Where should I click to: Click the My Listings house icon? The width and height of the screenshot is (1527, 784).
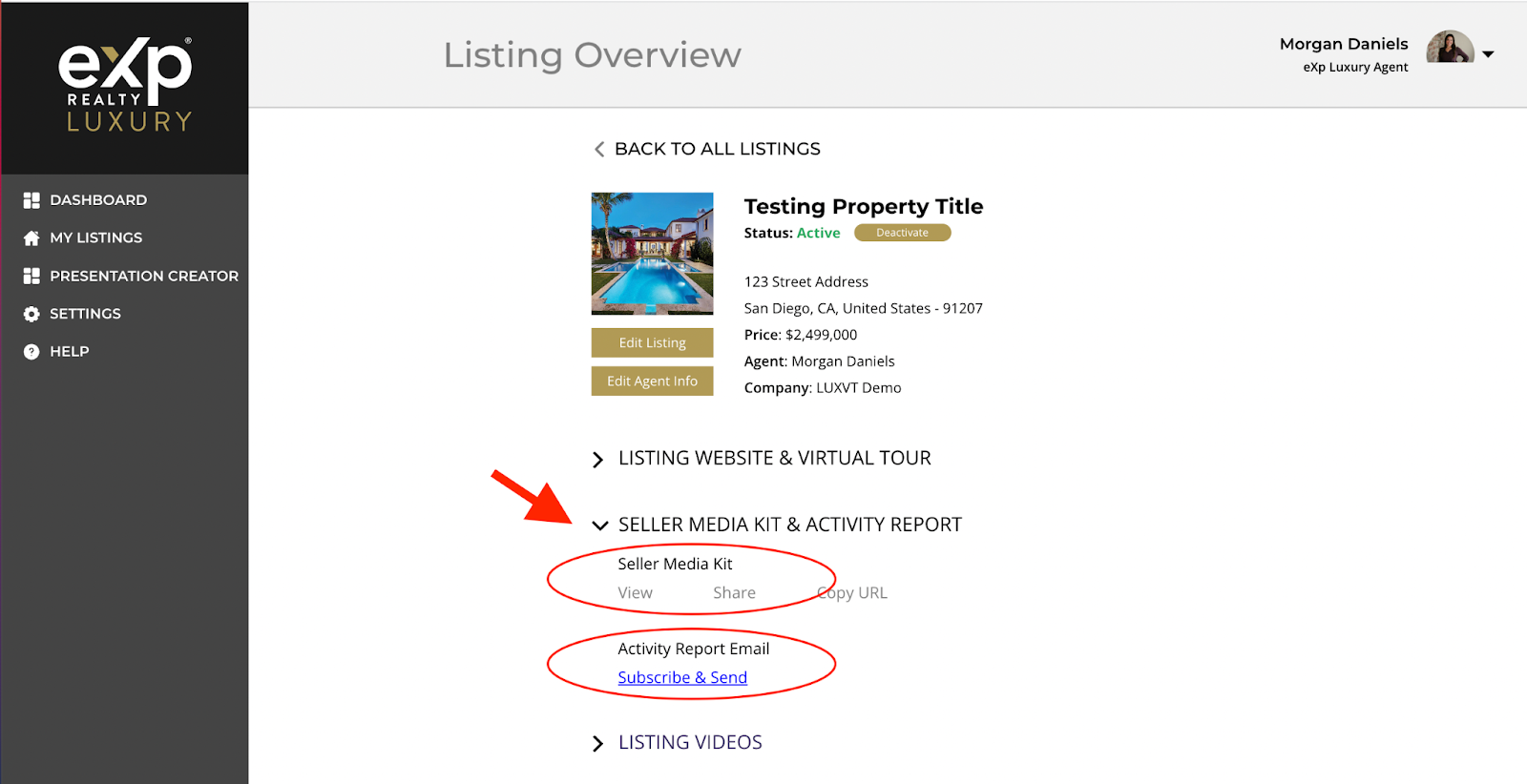click(x=31, y=237)
